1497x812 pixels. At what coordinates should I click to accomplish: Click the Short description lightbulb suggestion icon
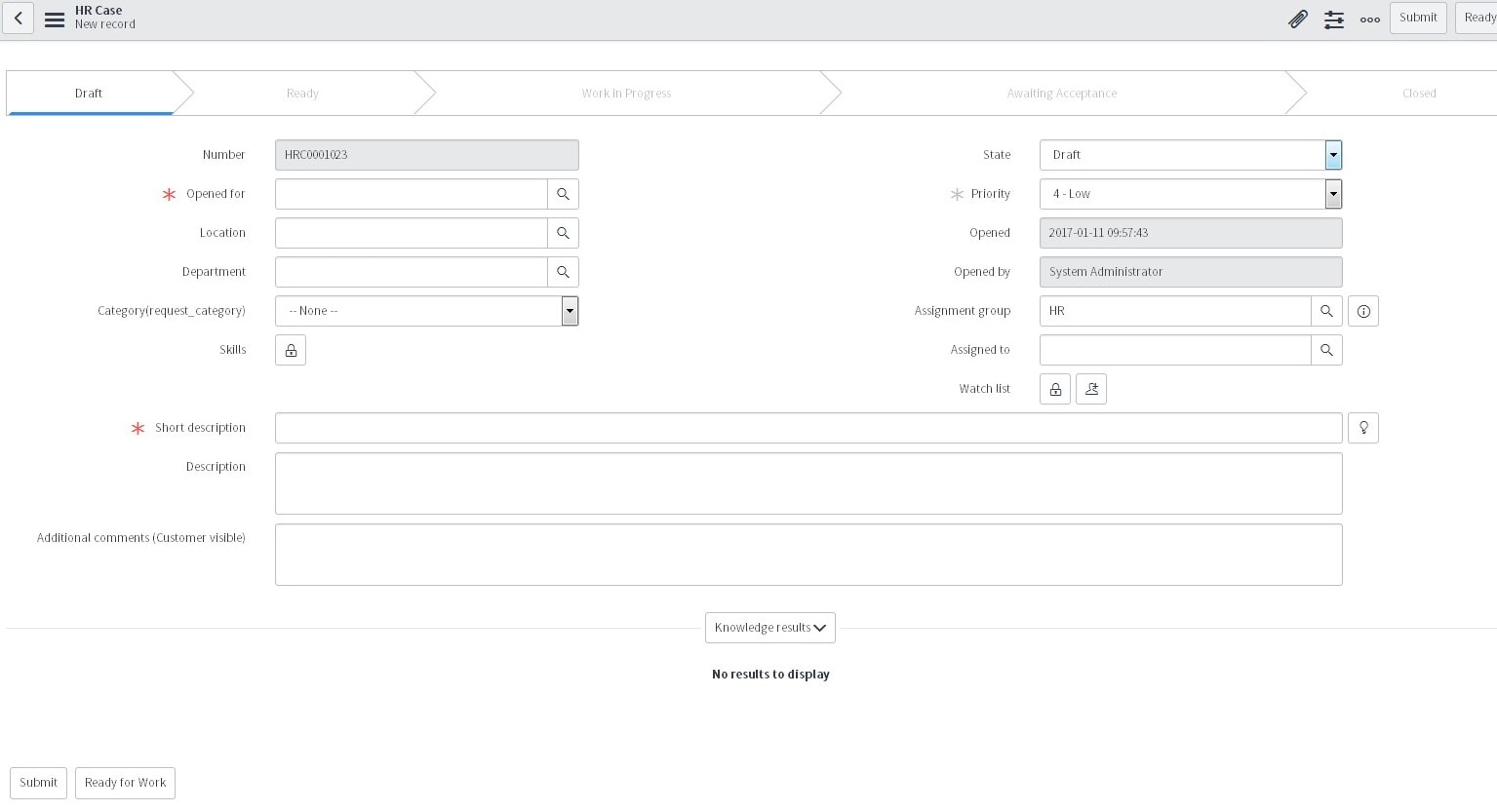point(1362,428)
